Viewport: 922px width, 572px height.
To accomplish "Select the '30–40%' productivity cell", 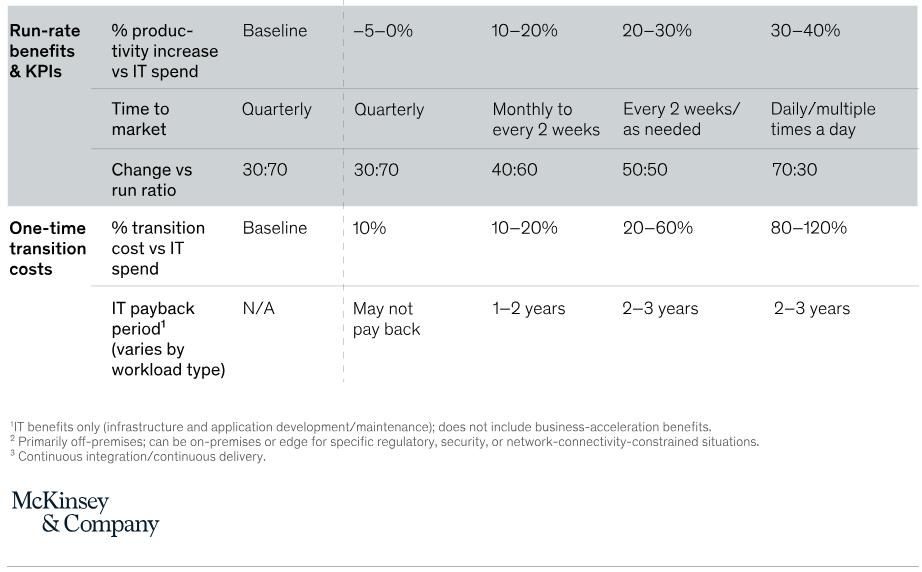I will [x=805, y=31].
